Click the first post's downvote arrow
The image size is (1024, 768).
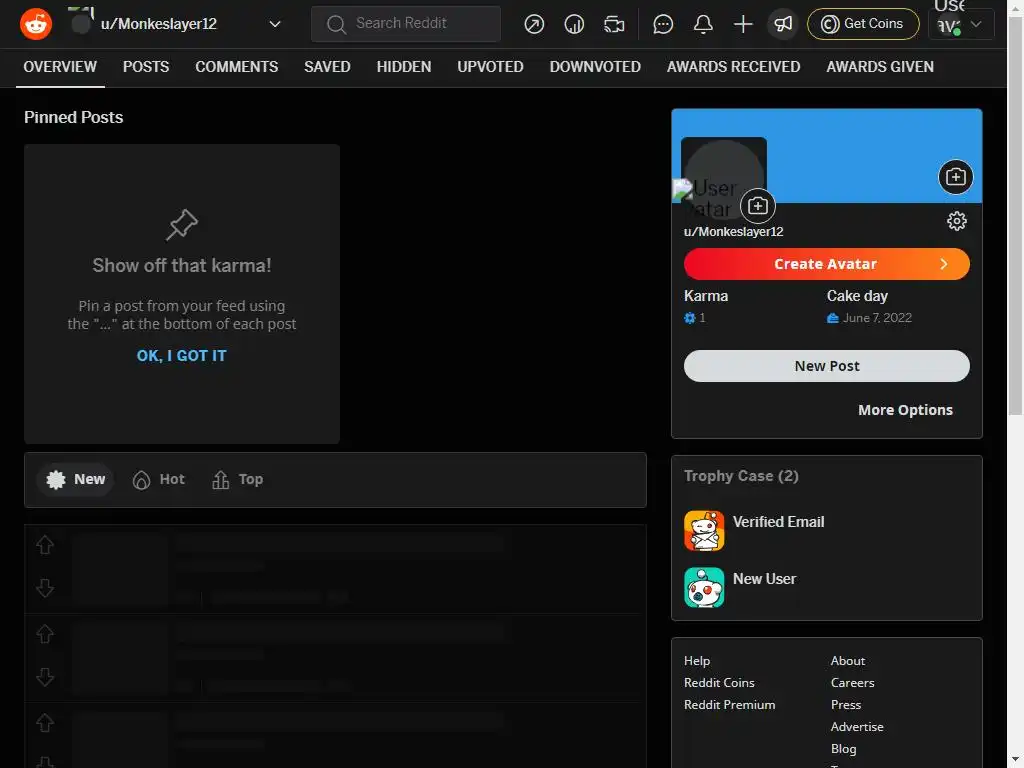pos(44,588)
